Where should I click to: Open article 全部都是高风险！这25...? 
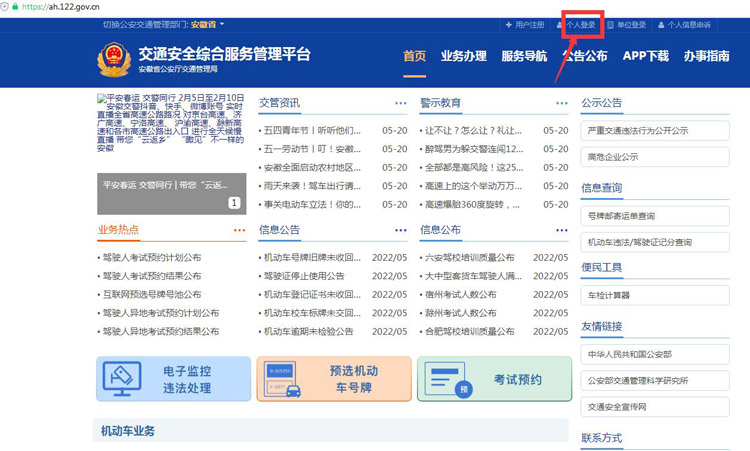(x=474, y=168)
